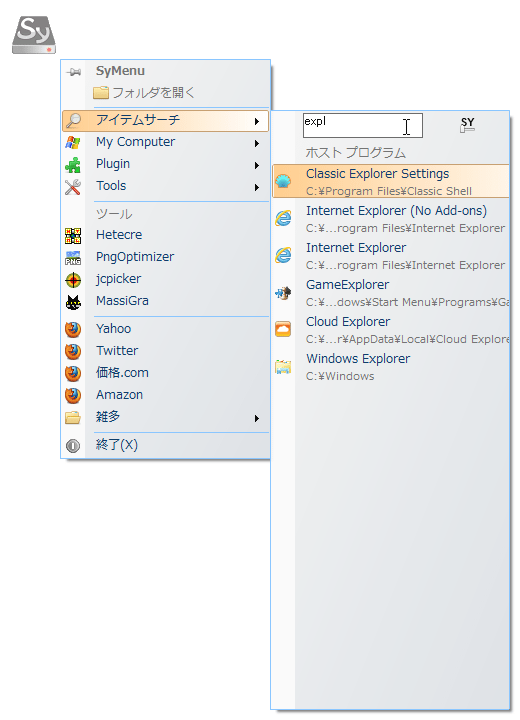The width and height of the screenshot is (520, 720).
Task: Open the フォルダを開く link
Action: click(144, 93)
